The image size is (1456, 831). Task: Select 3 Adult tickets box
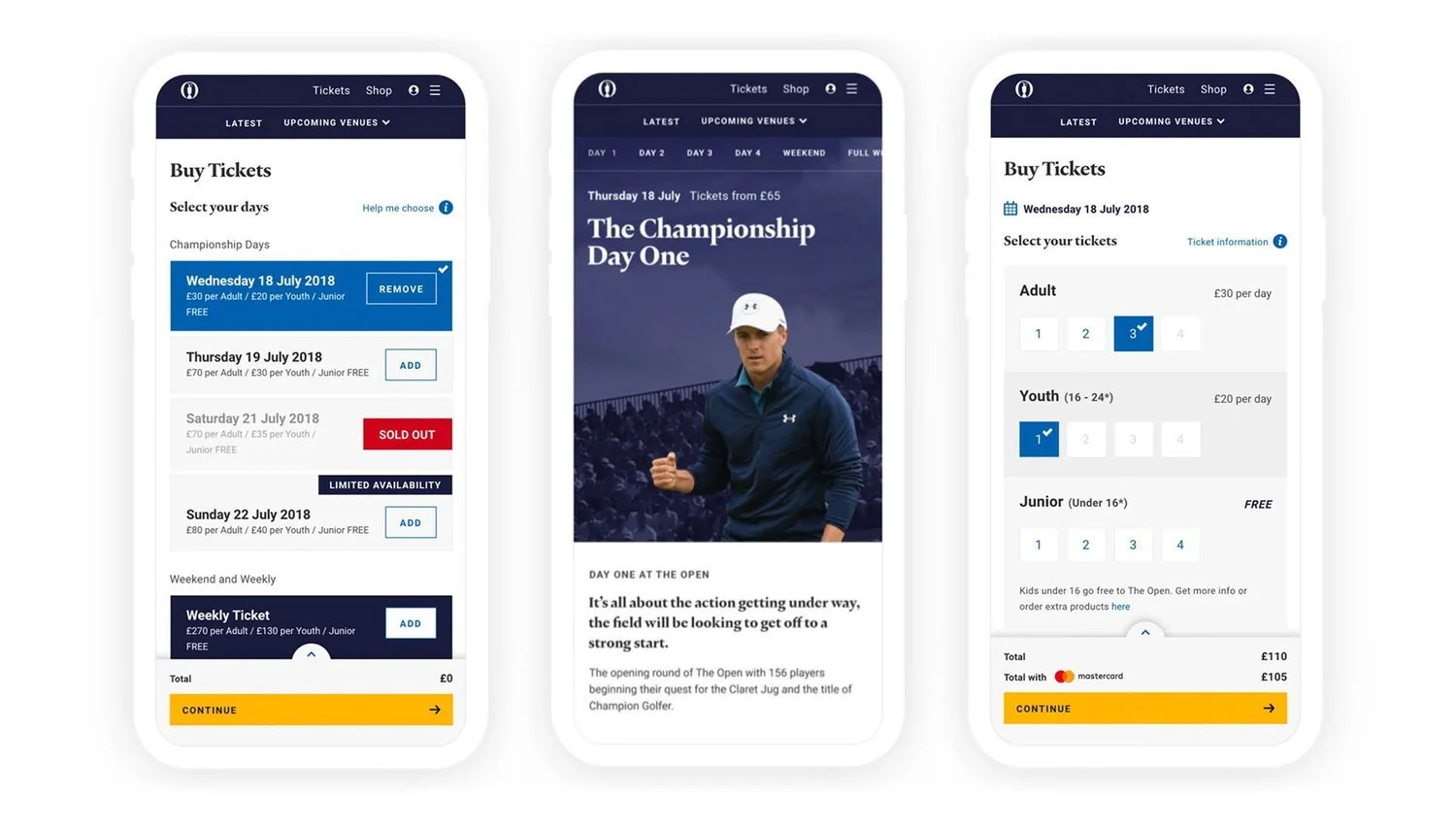[x=1133, y=334]
